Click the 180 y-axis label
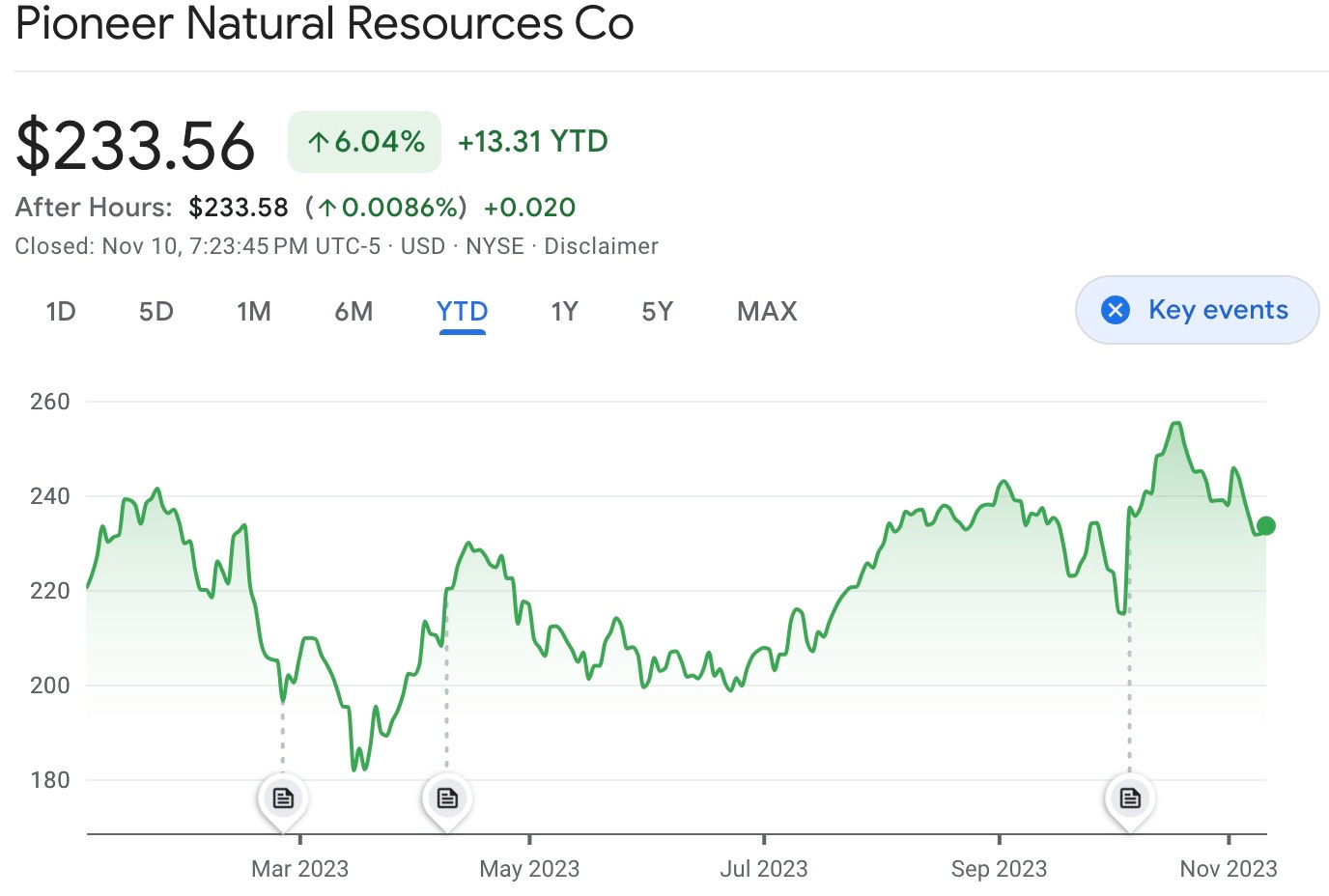 click(50, 780)
